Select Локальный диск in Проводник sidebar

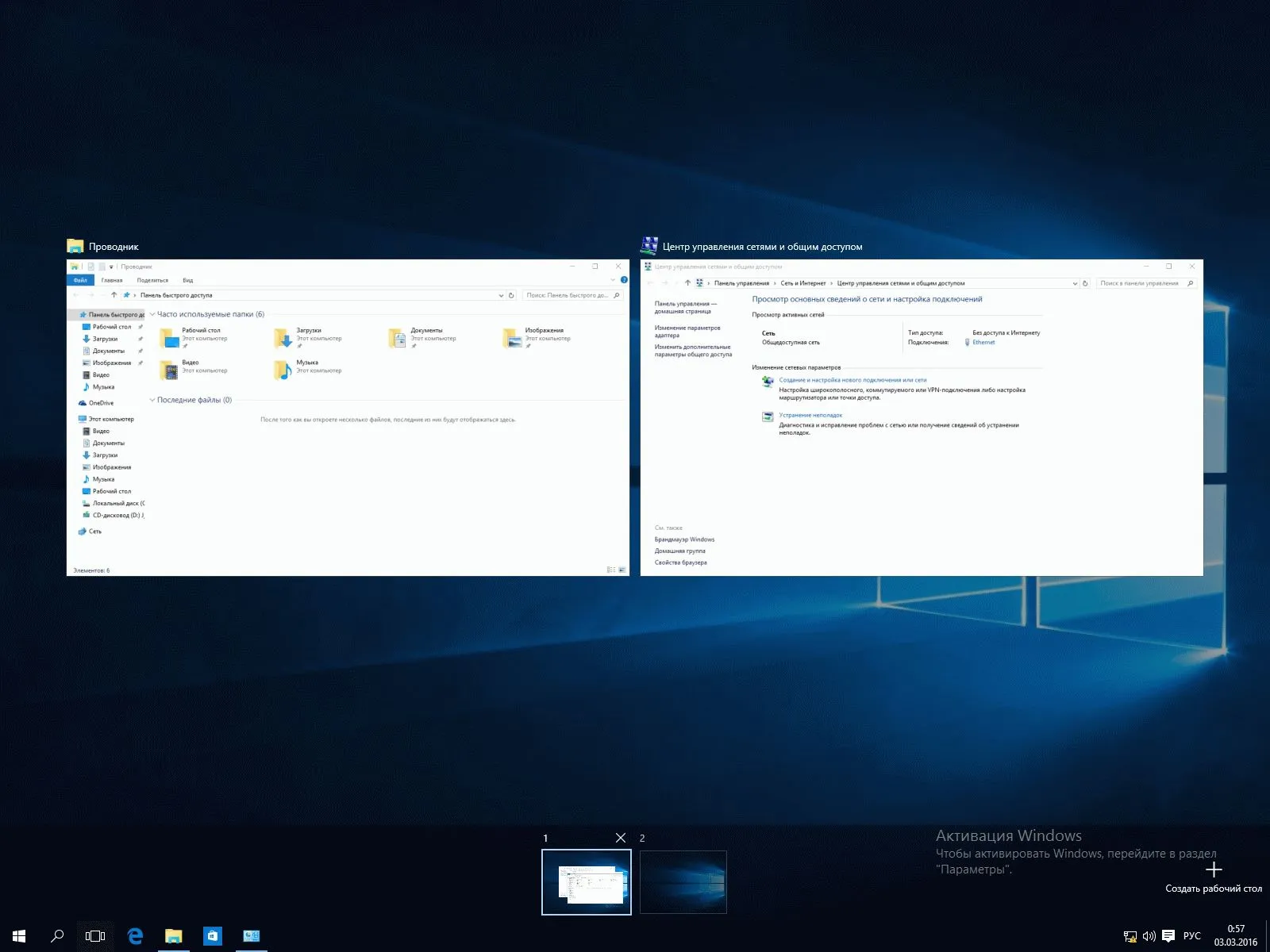click(114, 503)
